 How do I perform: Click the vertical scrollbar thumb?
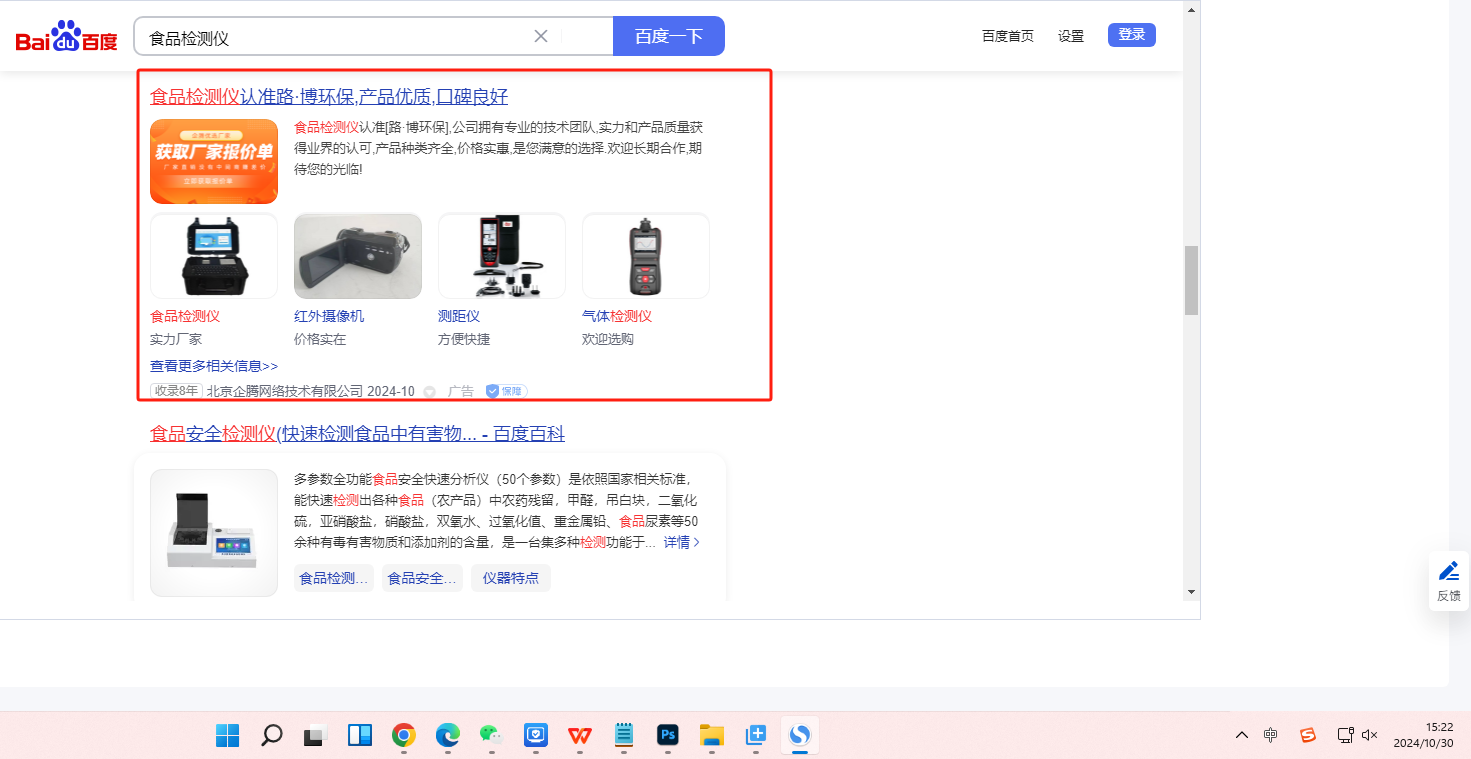1191,280
